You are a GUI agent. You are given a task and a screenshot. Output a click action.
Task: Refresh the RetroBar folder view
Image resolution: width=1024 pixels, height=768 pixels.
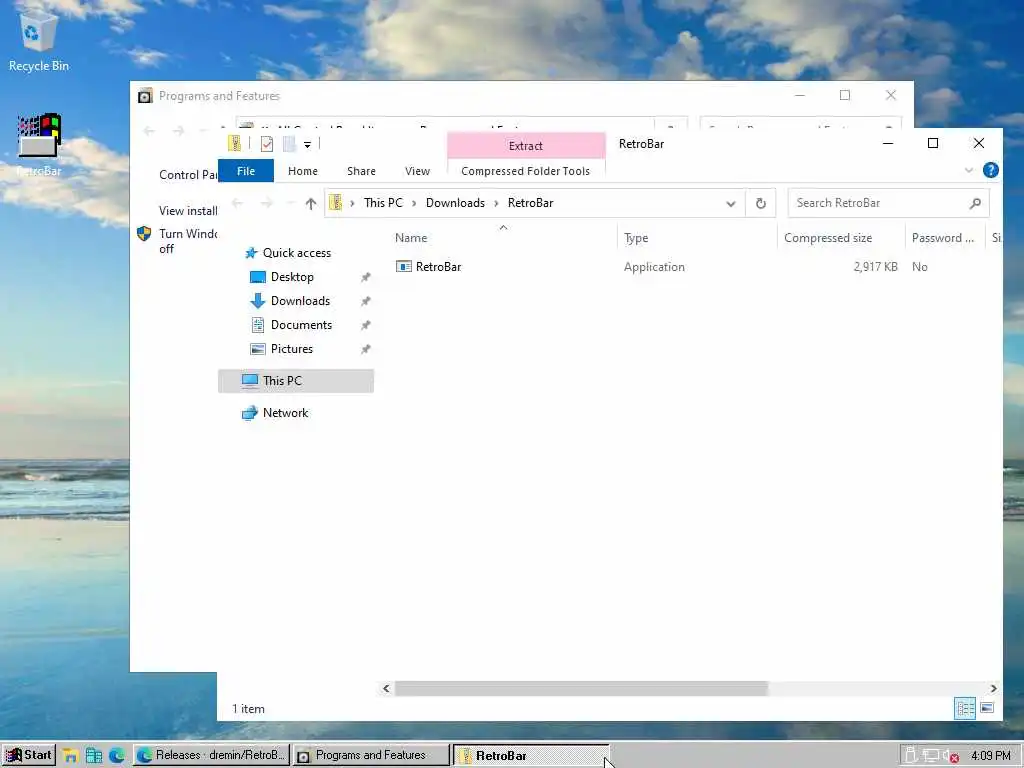pyautogui.click(x=760, y=204)
